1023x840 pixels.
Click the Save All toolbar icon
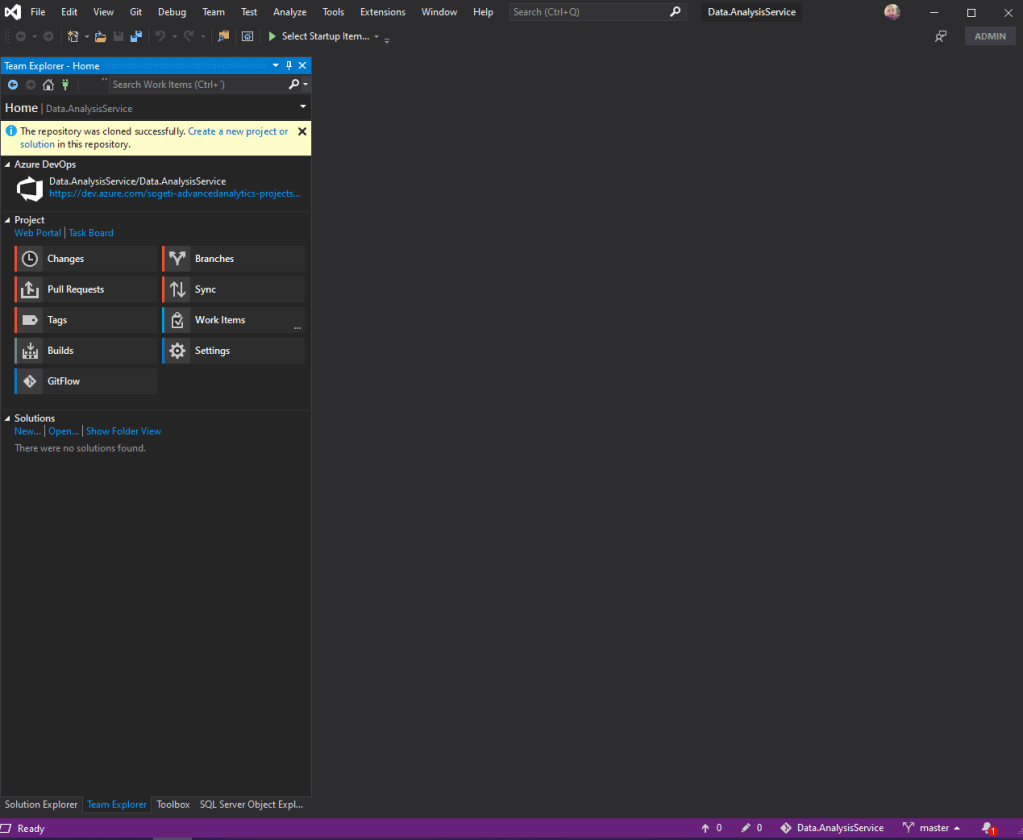point(136,37)
